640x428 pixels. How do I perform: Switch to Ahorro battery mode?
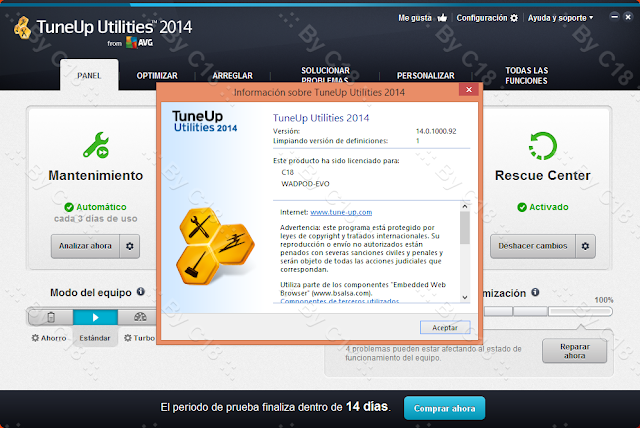(51, 317)
